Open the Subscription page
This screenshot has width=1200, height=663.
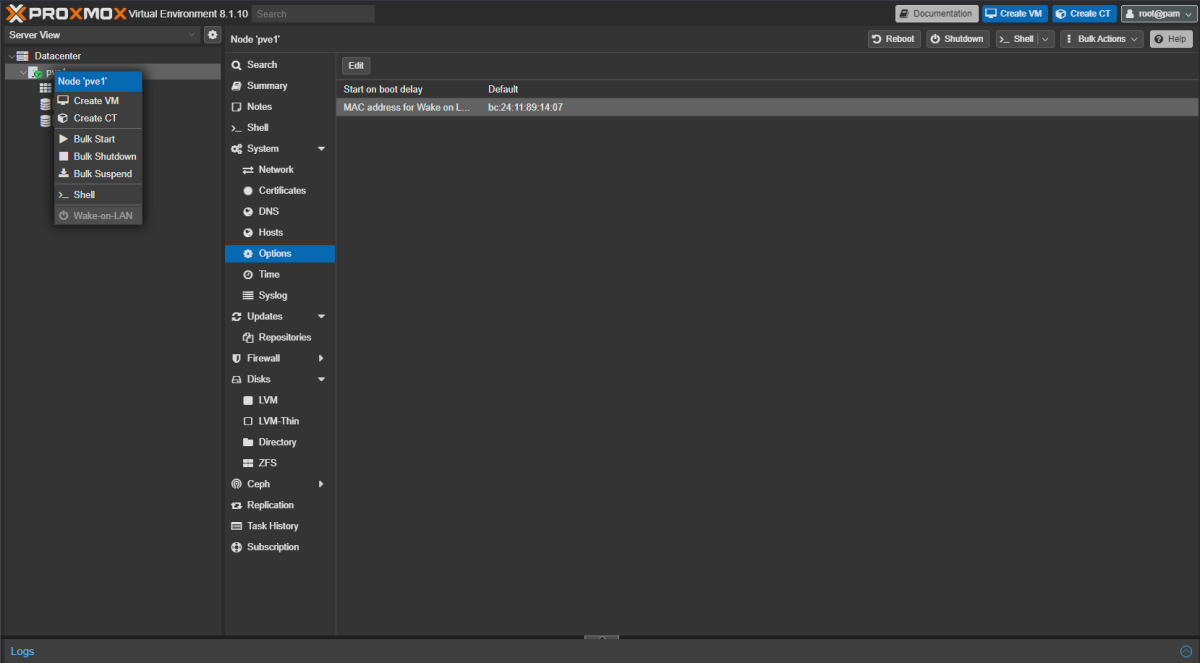tap(280, 547)
